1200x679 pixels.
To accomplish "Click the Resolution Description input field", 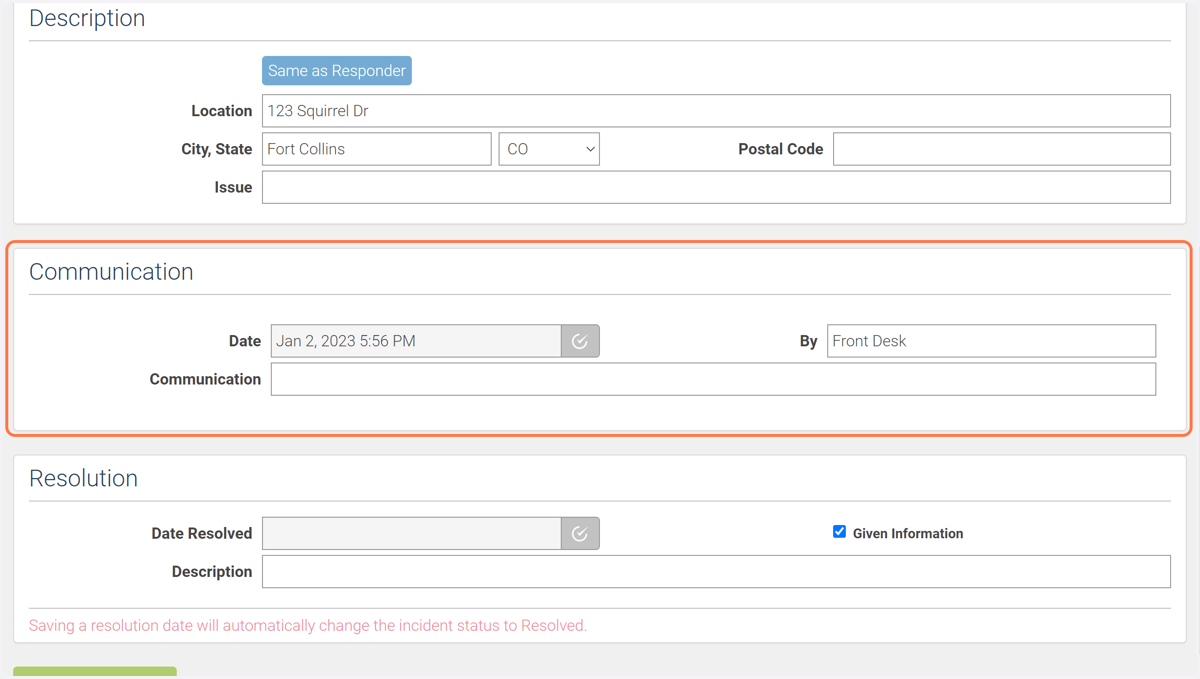I will coord(716,571).
